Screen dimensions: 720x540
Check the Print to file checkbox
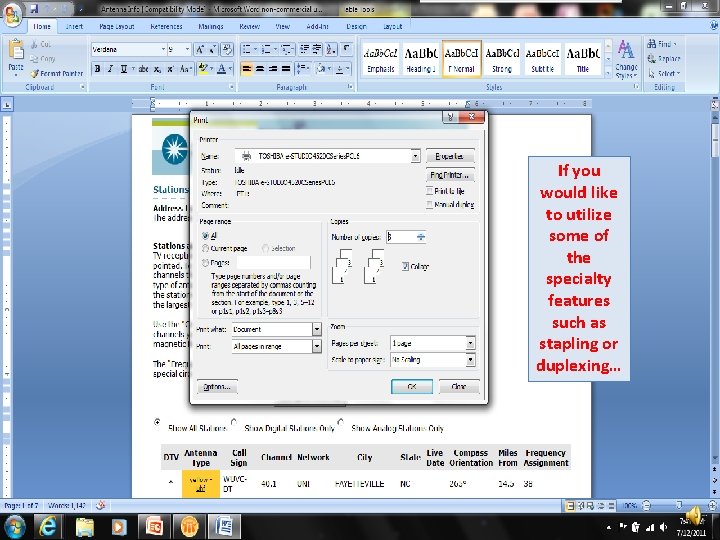click(x=429, y=191)
